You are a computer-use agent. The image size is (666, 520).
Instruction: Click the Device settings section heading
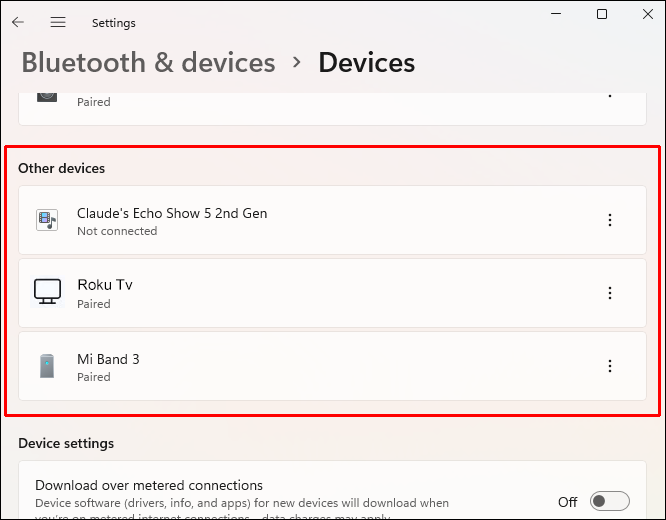click(x=66, y=443)
